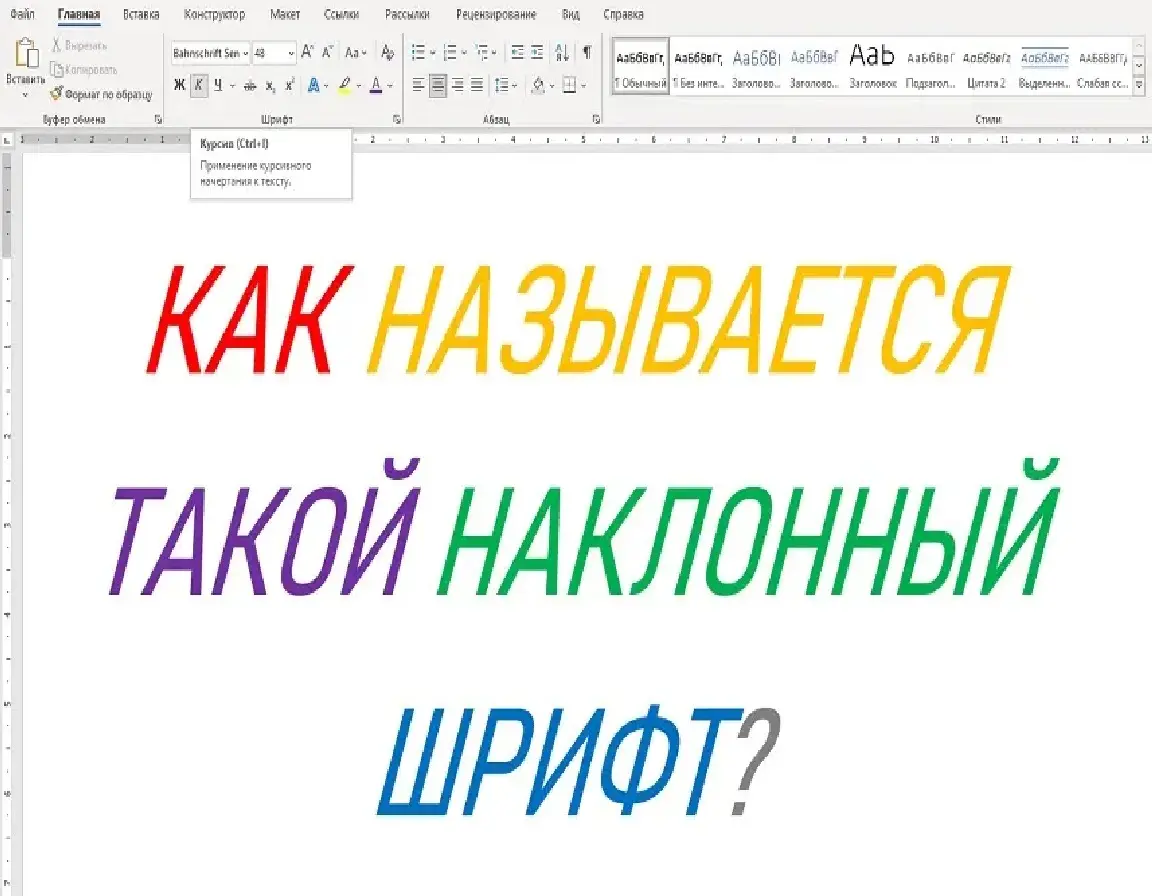Enable center paragraph alignment
Image resolution: width=1152 pixels, height=896 pixels.
pos(439,85)
